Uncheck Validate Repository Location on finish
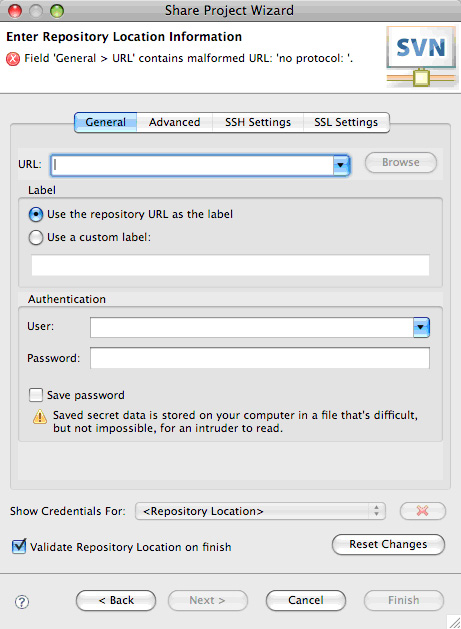 [19, 546]
